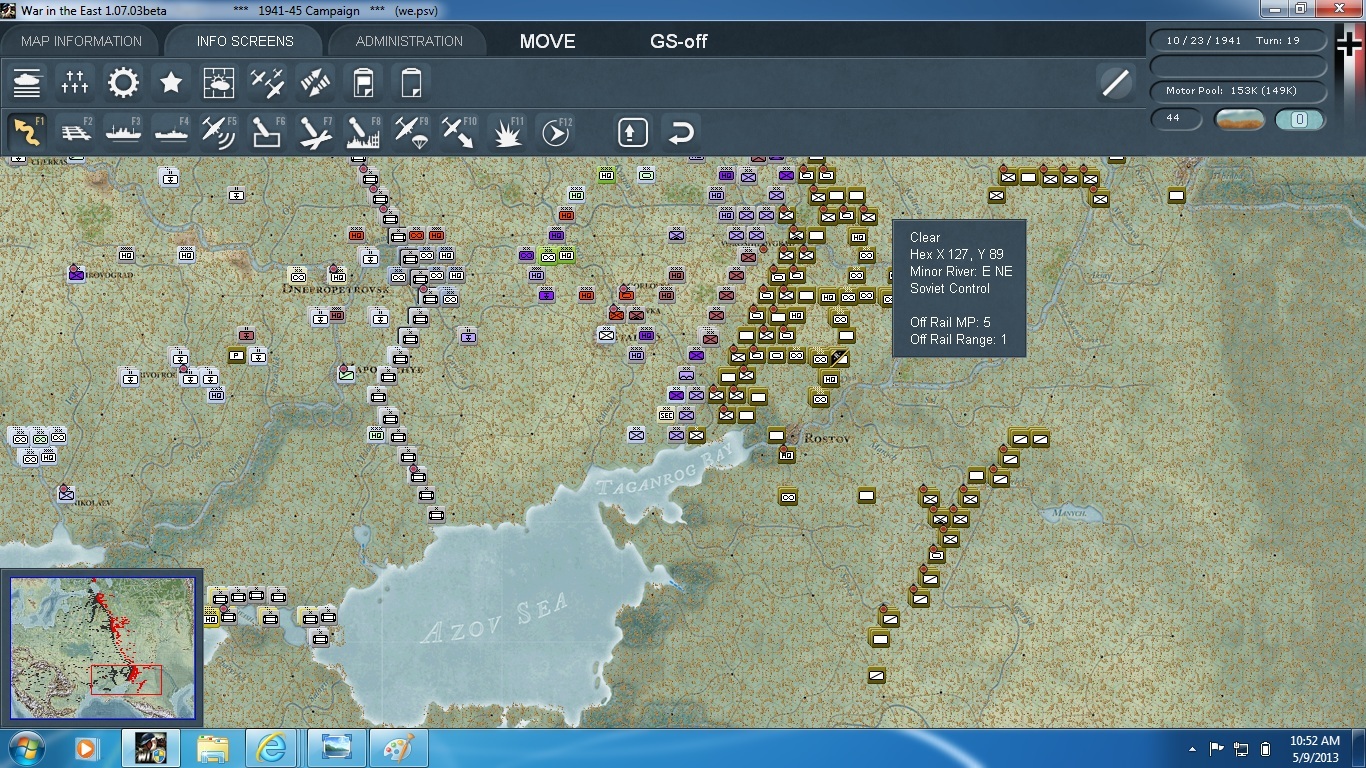Switch to the INFO SCREENS tab

(245, 41)
